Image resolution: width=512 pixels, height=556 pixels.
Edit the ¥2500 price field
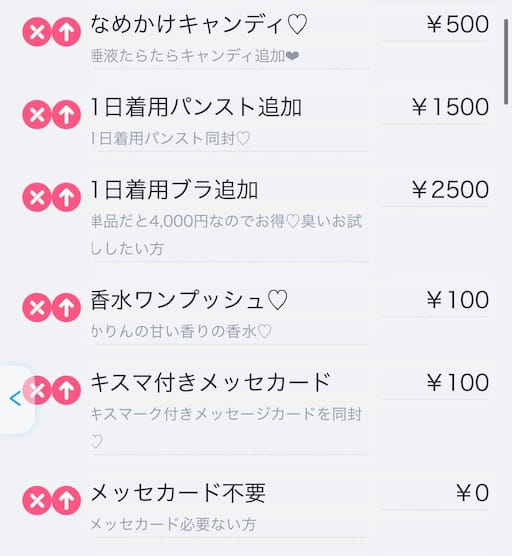coord(435,189)
